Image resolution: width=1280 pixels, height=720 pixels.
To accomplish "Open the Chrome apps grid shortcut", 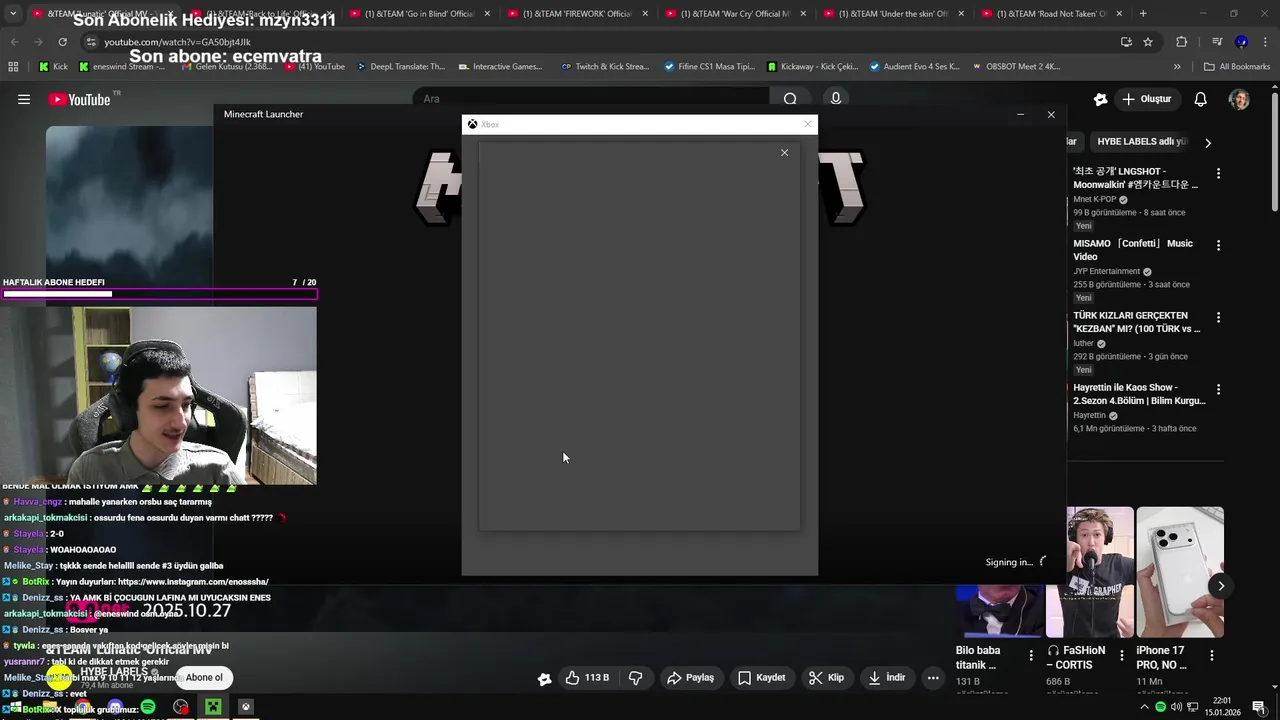I will 13,66.
